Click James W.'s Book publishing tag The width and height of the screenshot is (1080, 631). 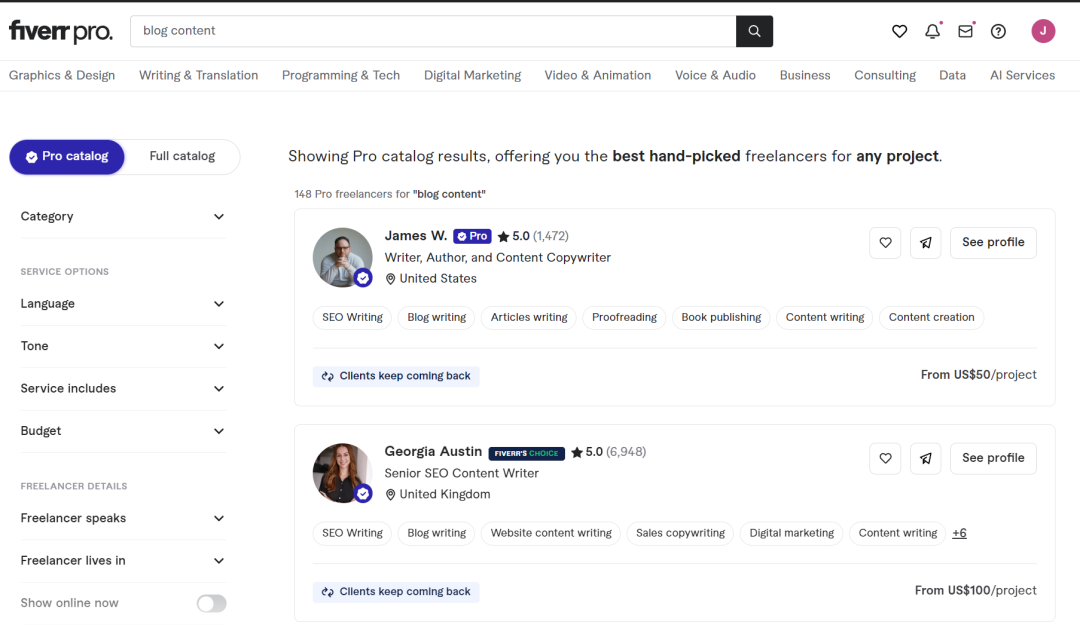pos(721,318)
